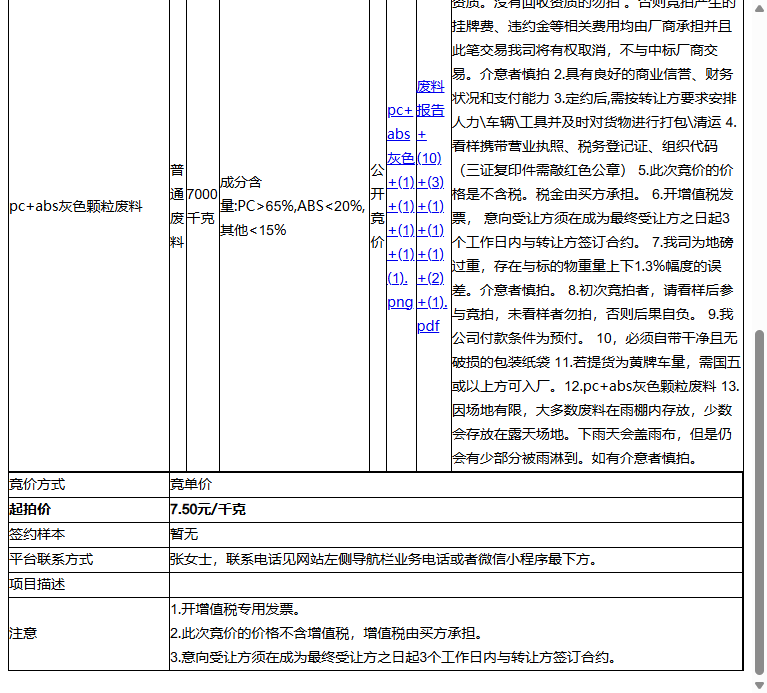Screen dimensions: 767x693
Task: Click the 公开竞价 cell
Action: (x=377, y=206)
